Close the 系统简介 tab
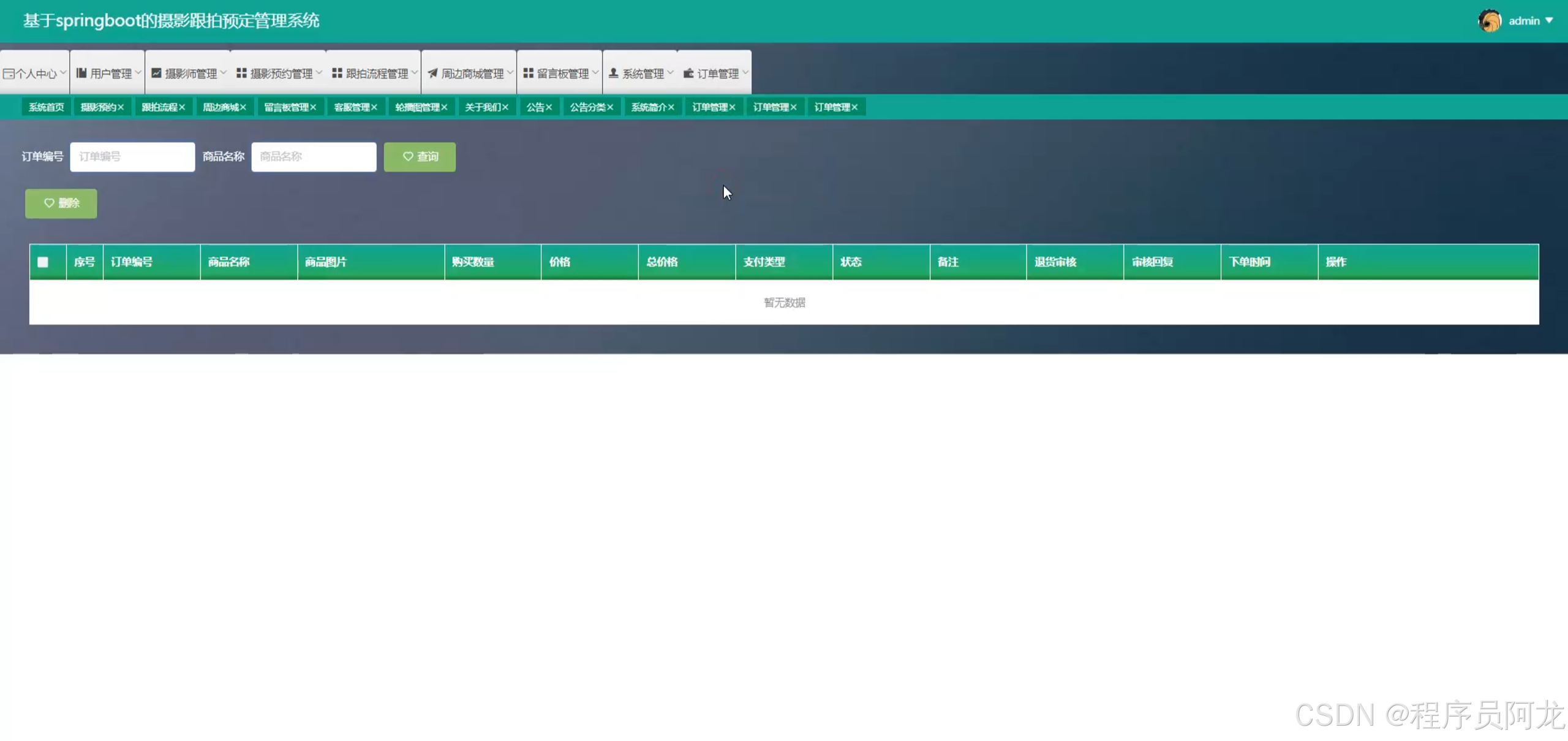 click(671, 107)
